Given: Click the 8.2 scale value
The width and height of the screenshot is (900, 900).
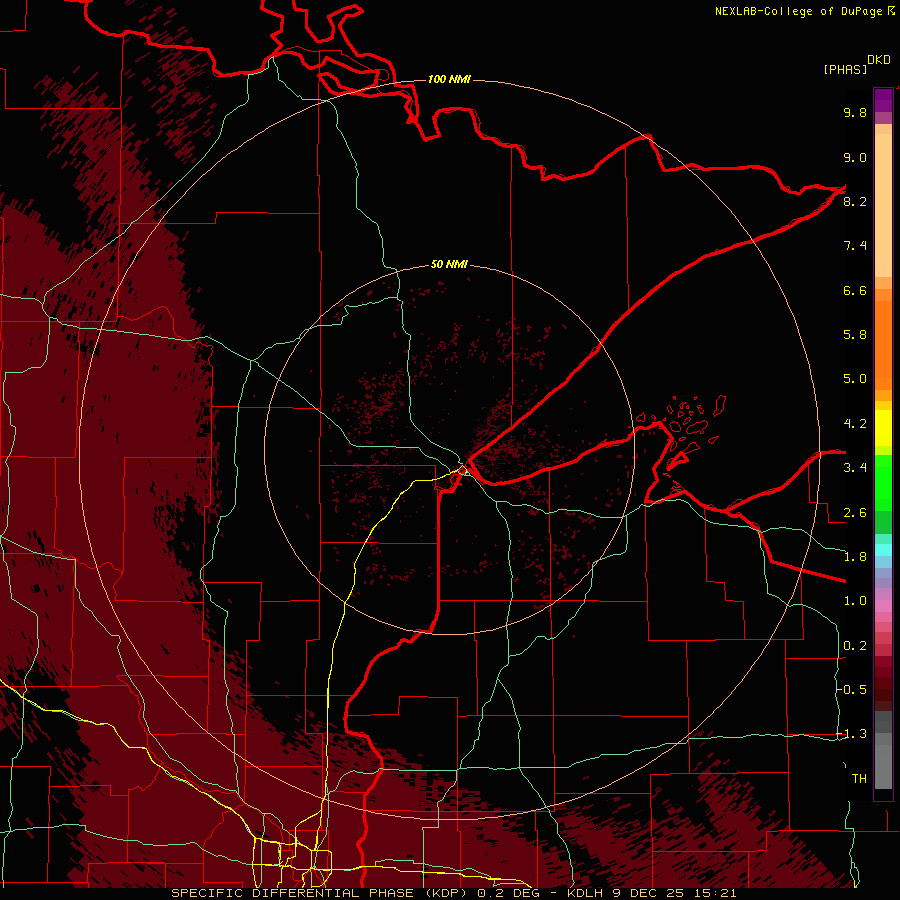Looking at the screenshot, I should (x=855, y=201).
